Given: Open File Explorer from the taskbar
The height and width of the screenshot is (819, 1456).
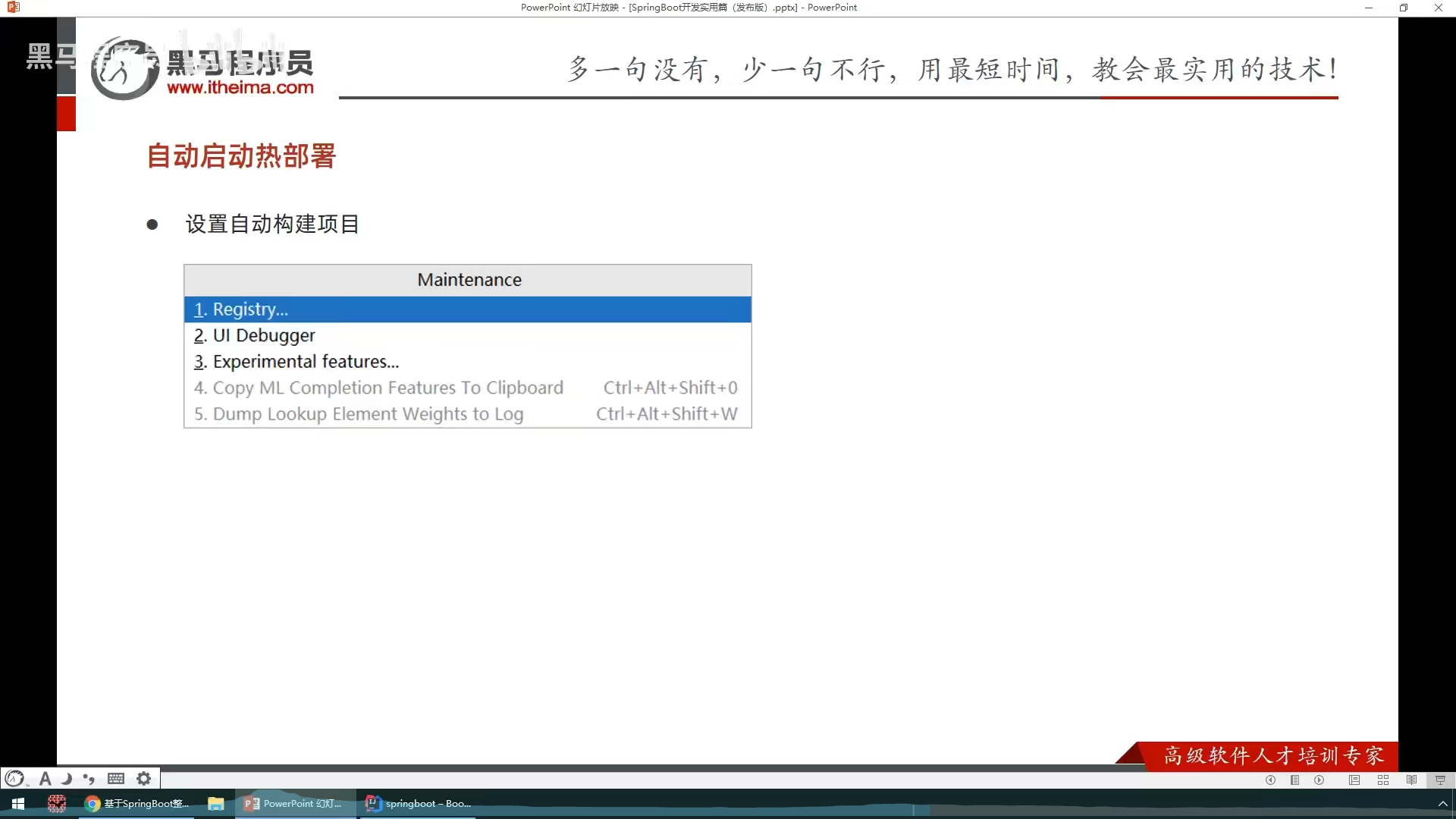Looking at the screenshot, I should click(x=215, y=804).
